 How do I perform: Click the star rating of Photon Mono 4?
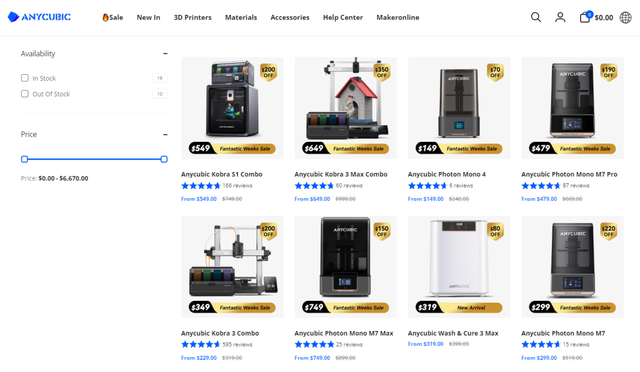tap(427, 186)
